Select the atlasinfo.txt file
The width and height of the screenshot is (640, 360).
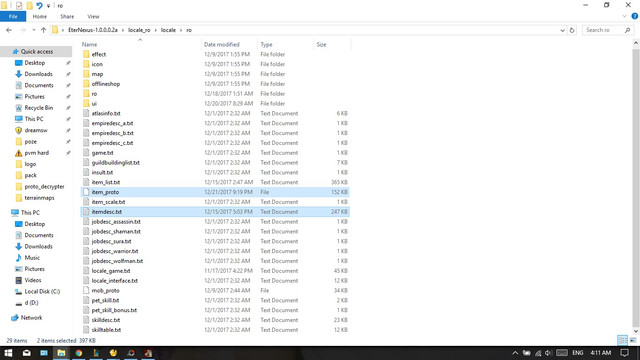pyautogui.click(x=106, y=113)
